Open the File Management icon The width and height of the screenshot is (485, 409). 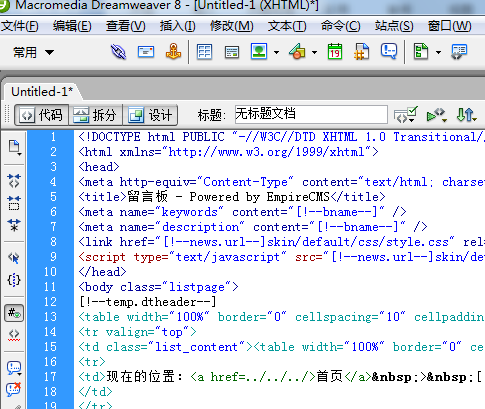pyautogui.click(x=466, y=115)
